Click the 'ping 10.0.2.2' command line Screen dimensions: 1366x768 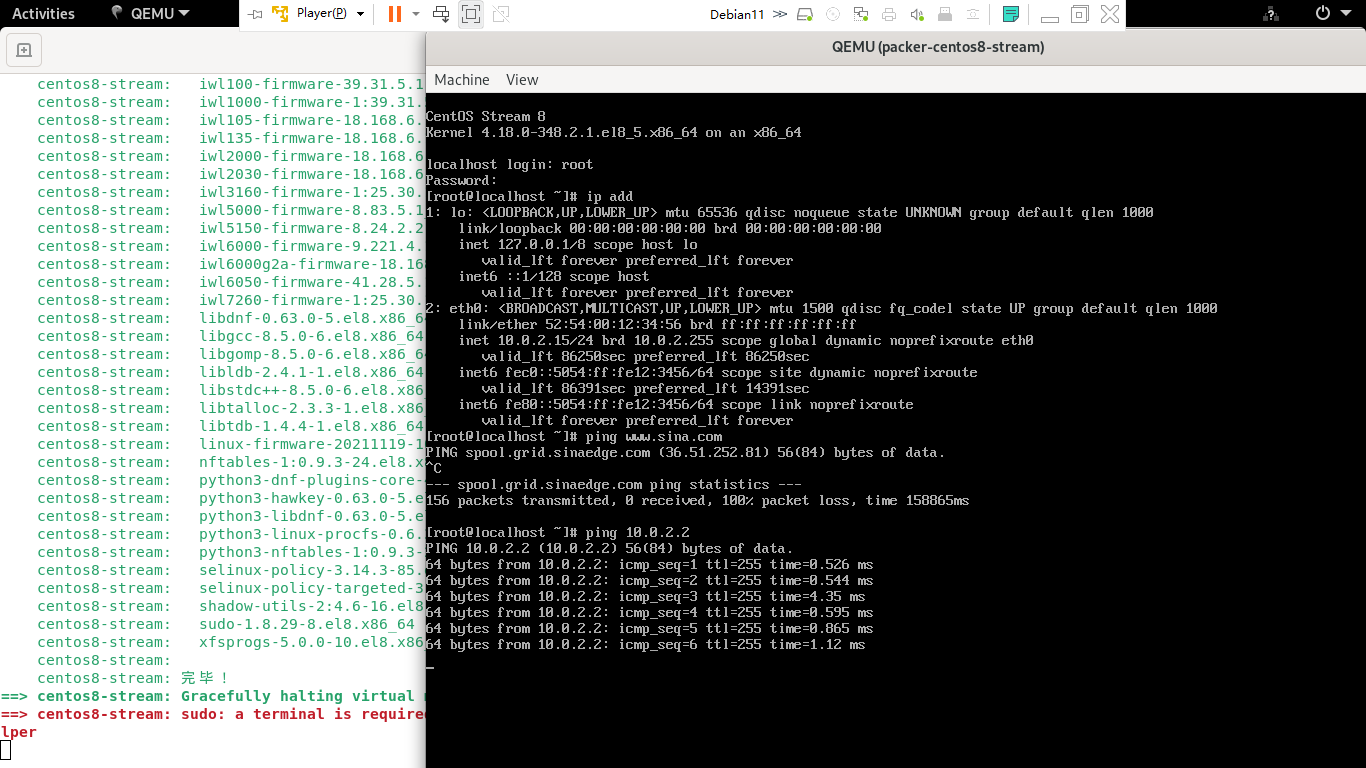(558, 533)
